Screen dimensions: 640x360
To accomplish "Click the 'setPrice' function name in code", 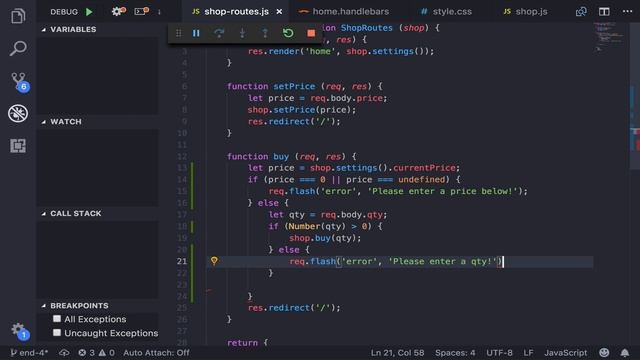I will (x=294, y=87).
